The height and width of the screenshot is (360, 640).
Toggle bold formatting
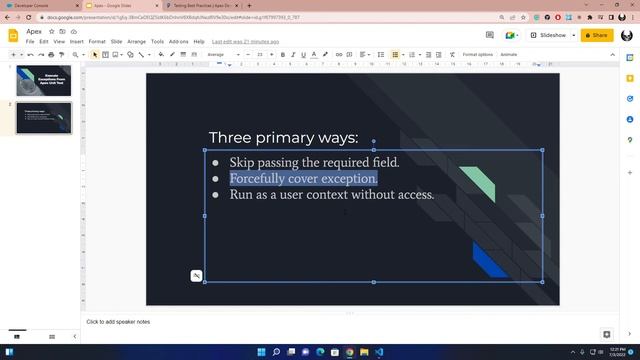pos(282,54)
